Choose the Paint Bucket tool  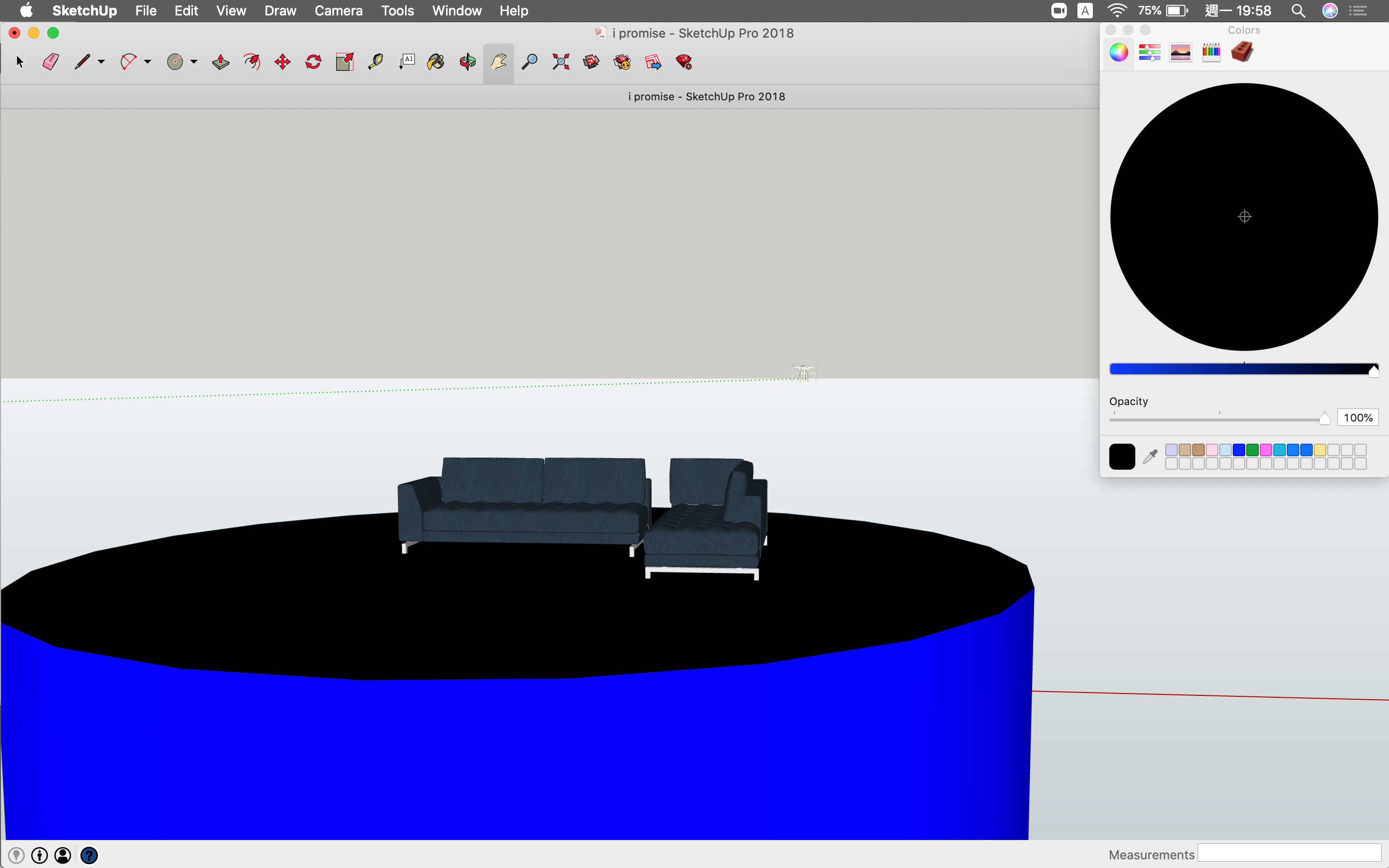436,62
